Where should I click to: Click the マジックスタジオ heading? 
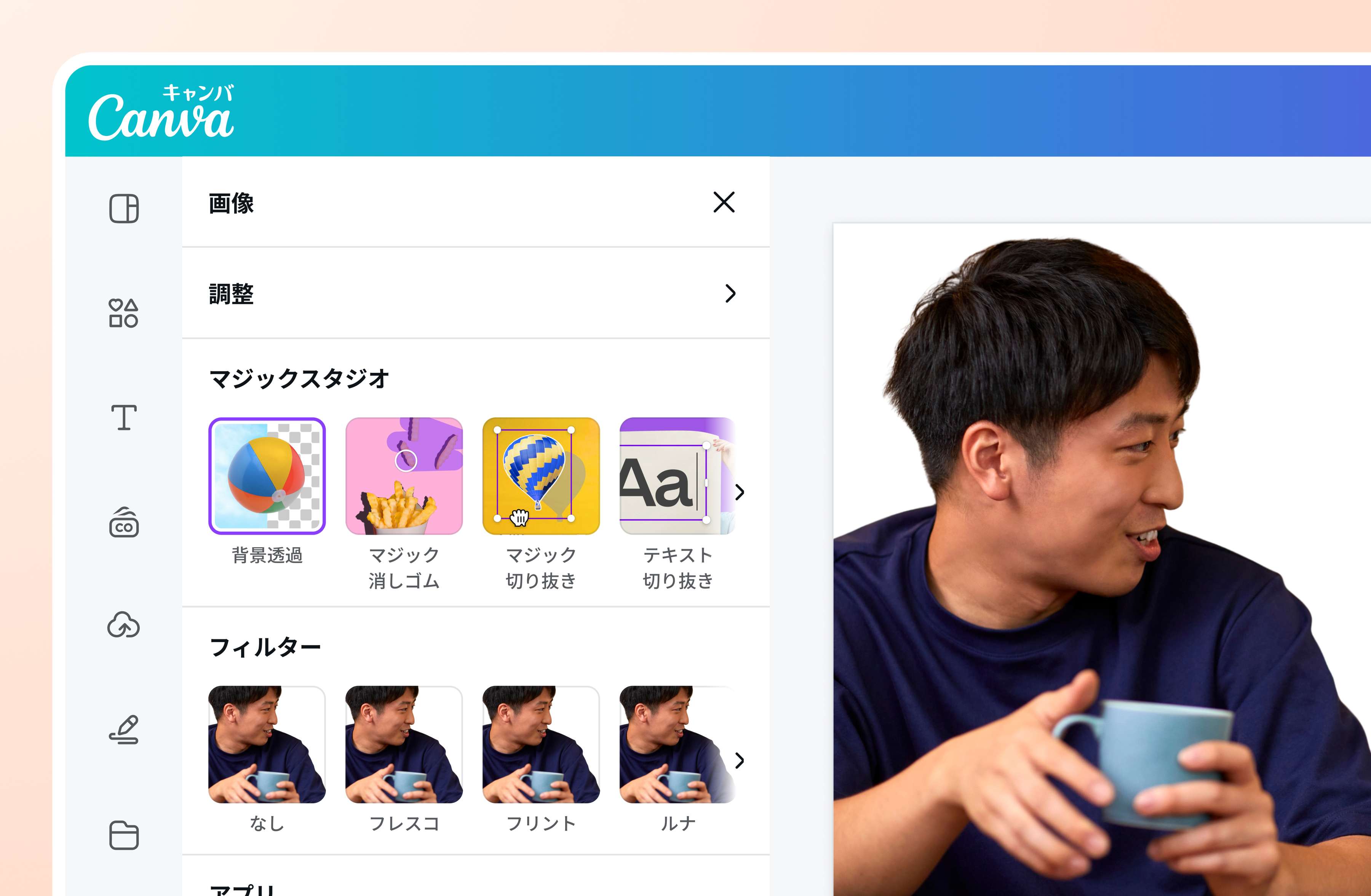pyautogui.click(x=300, y=379)
